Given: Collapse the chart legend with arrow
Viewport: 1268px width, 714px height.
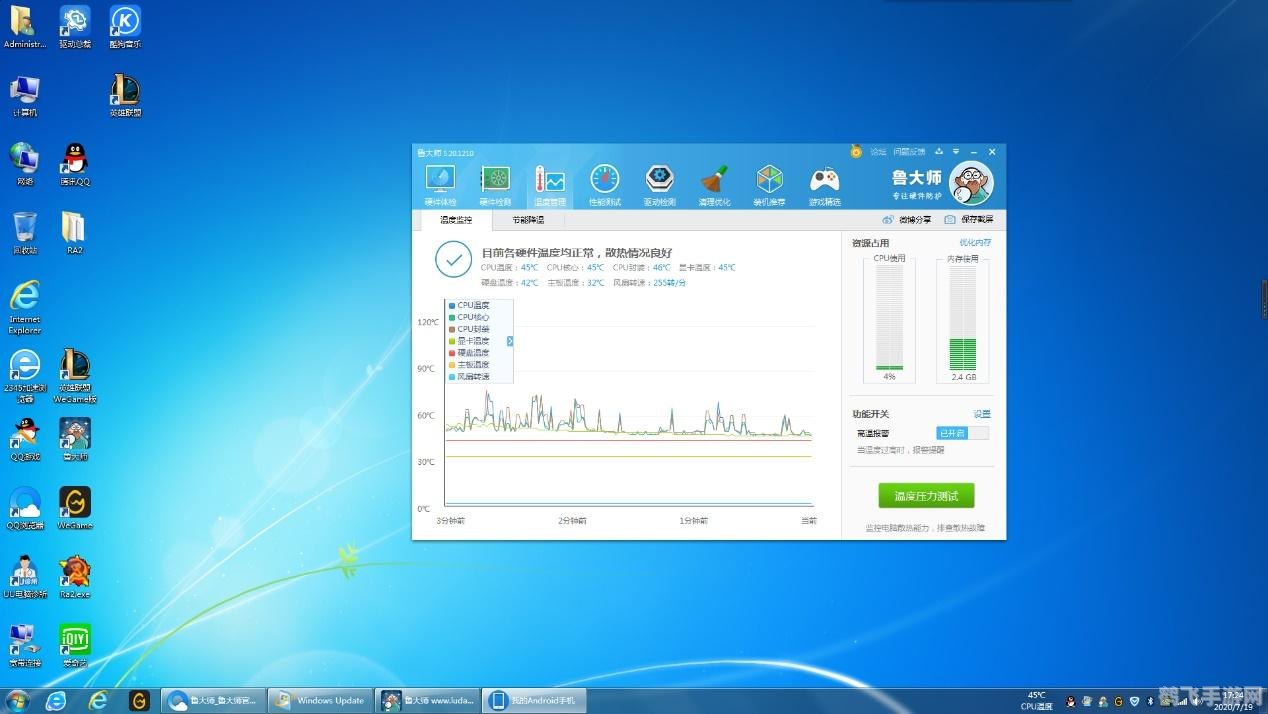Looking at the screenshot, I should point(510,341).
